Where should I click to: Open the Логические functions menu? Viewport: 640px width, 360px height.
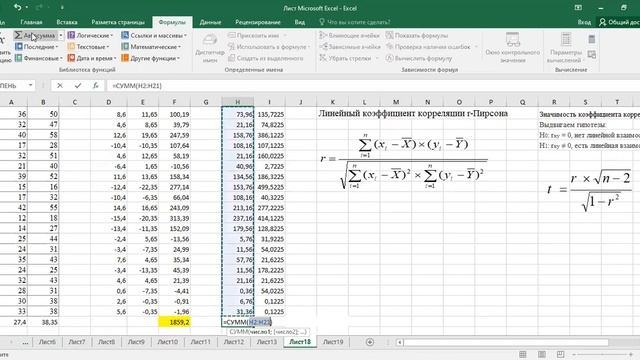tap(91, 36)
